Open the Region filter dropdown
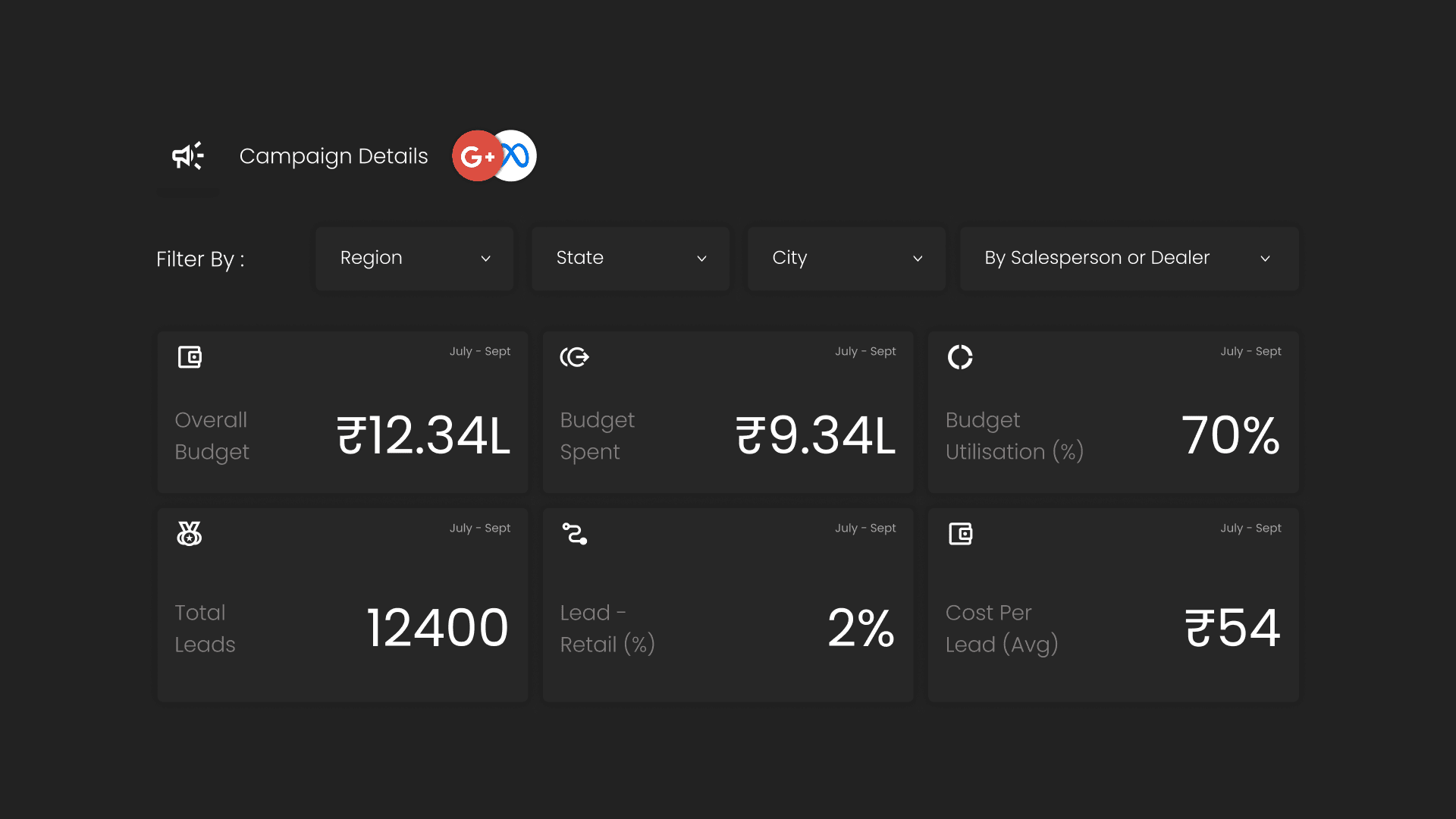Screen dimensions: 1456x819 (x=414, y=258)
